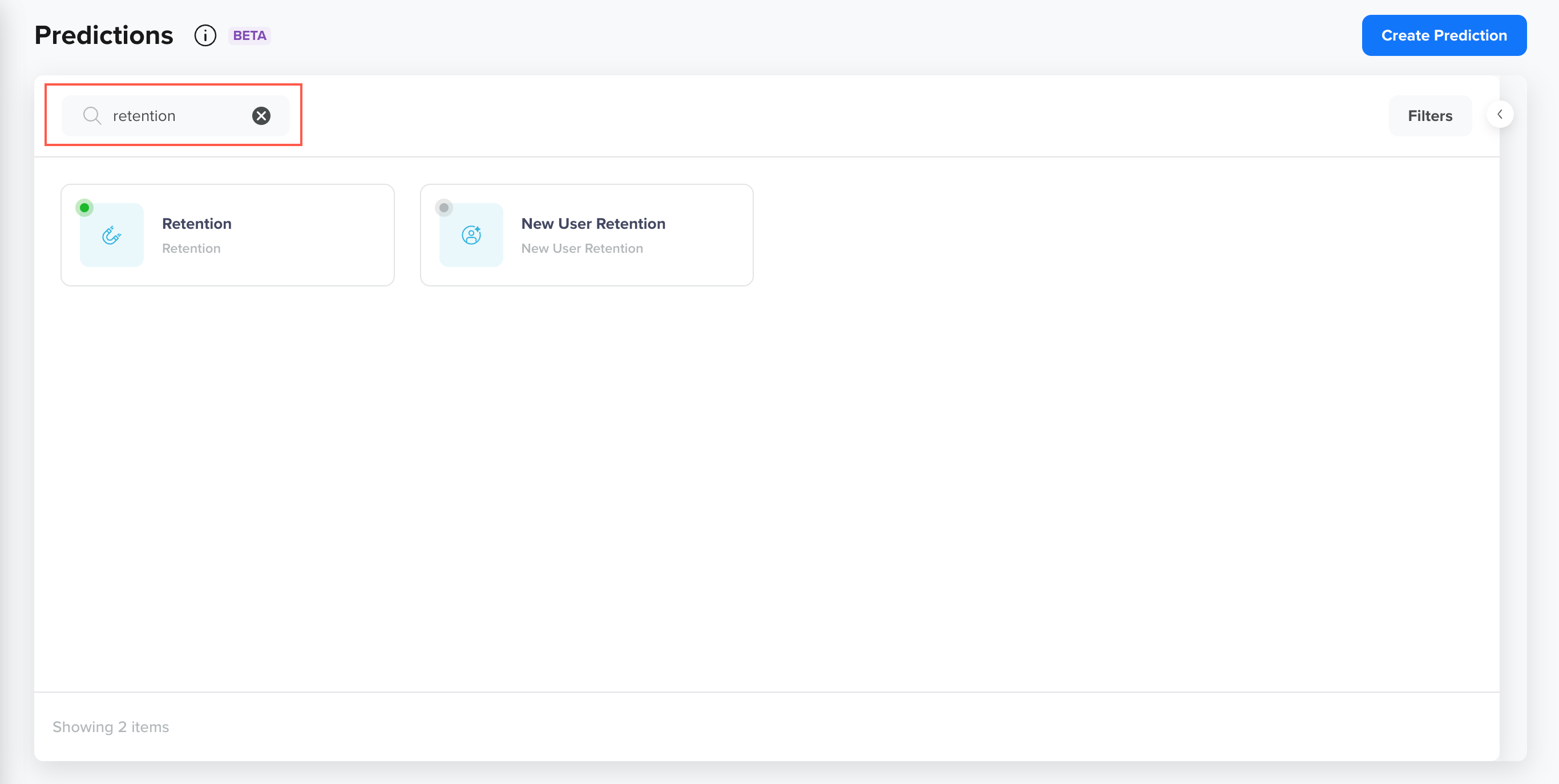This screenshot has height=784, width=1559.
Task: Click the green status dot on Retention
Action: point(84,208)
